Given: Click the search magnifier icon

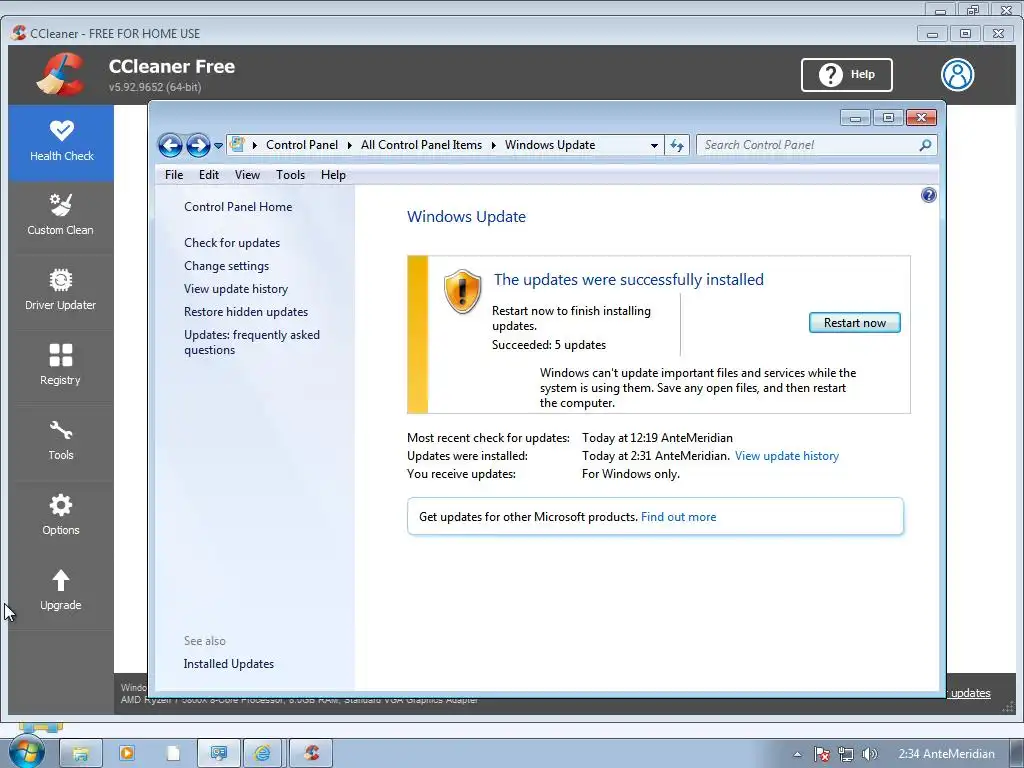Looking at the screenshot, I should click(925, 145).
